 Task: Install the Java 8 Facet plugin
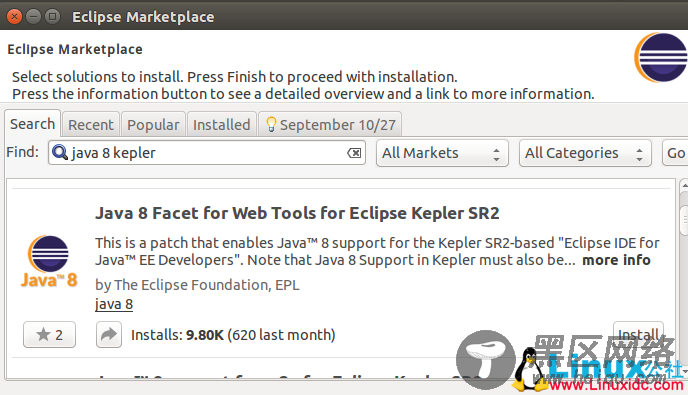point(638,334)
